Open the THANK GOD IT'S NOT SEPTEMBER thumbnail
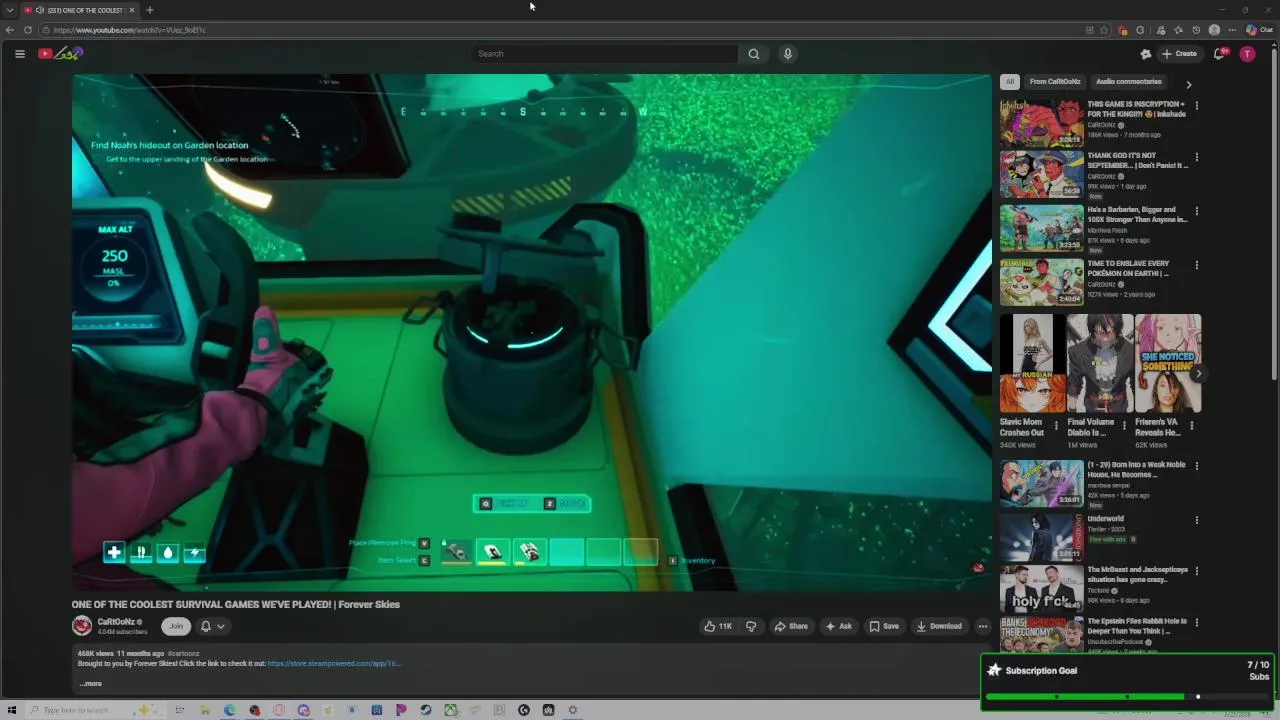The width and height of the screenshot is (1280, 720). tap(1041, 175)
